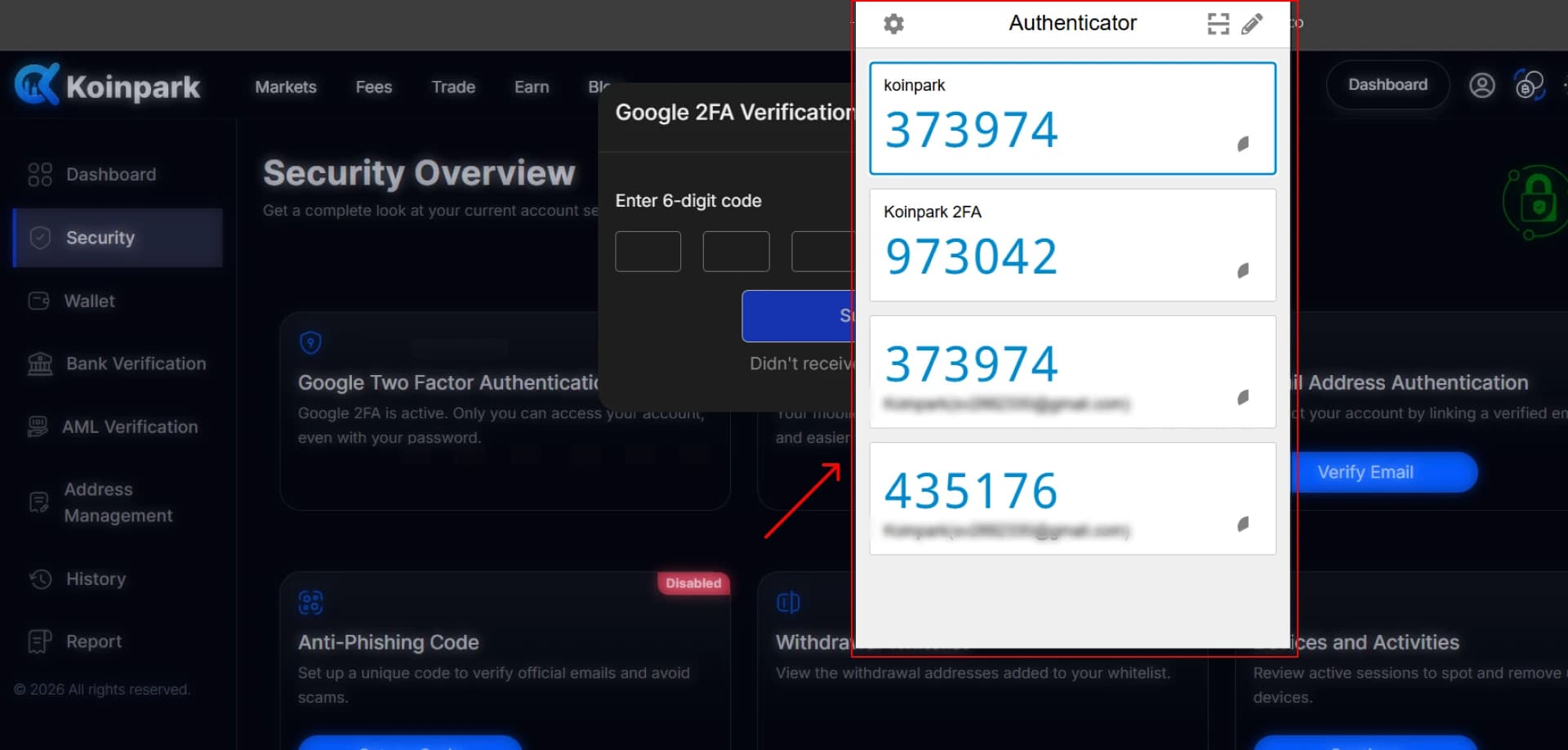
Task: Click the green padlock security icon
Action: 1535,202
